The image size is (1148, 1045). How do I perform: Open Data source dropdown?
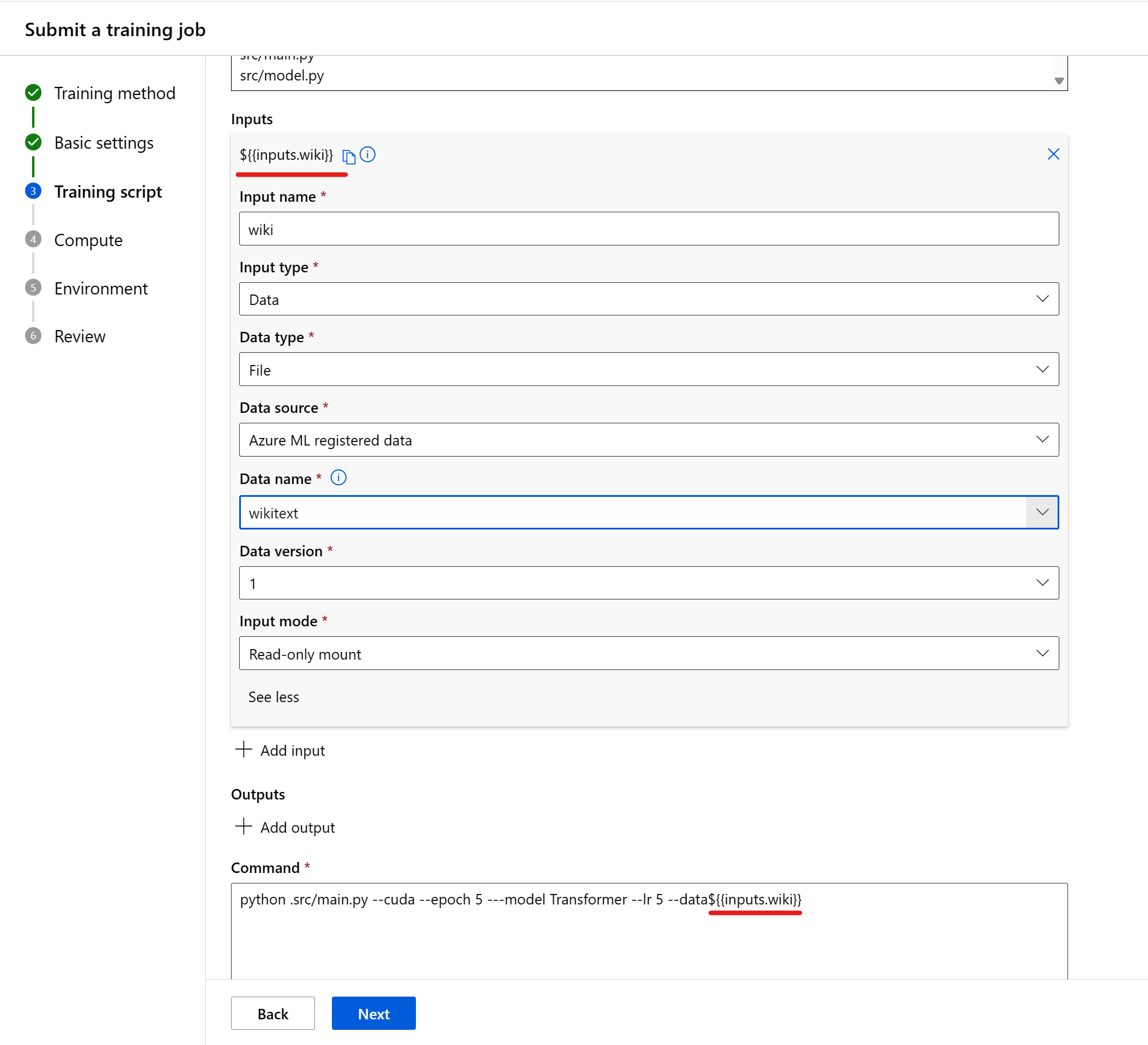click(649, 440)
